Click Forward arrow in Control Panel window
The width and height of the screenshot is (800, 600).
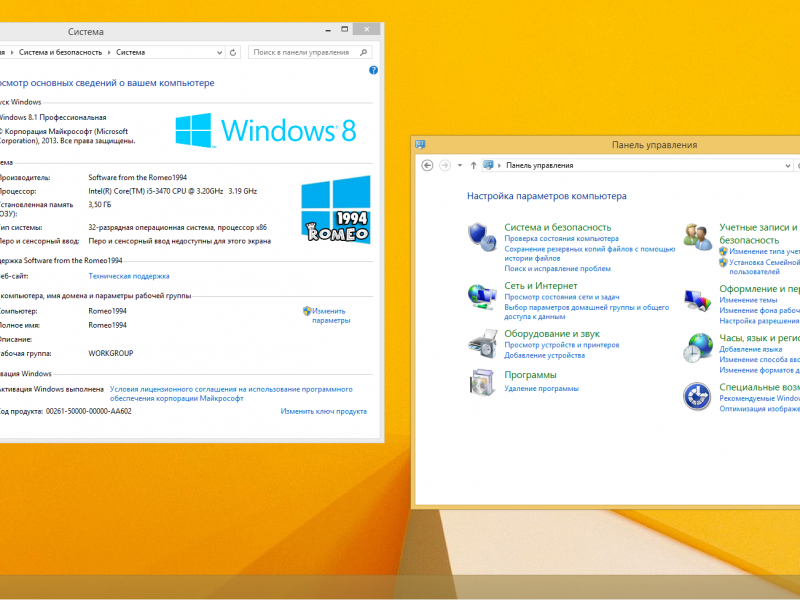click(445, 165)
